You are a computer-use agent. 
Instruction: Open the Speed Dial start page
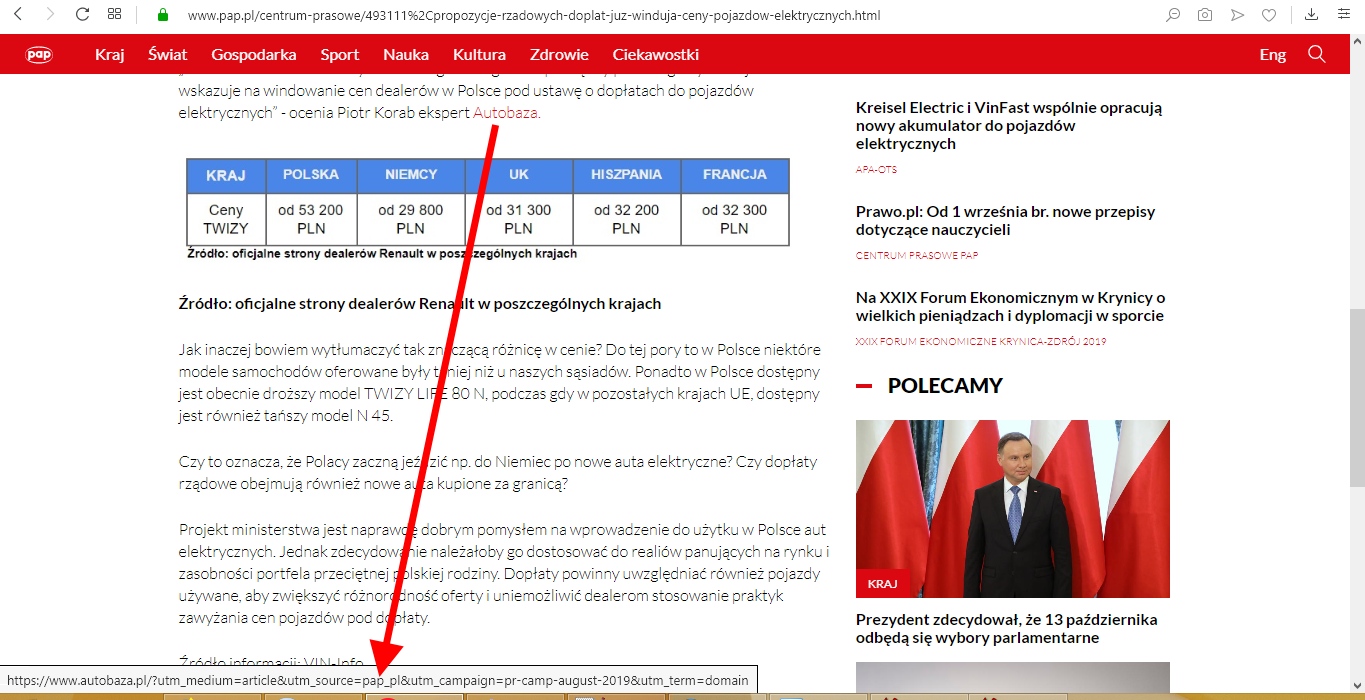115,15
